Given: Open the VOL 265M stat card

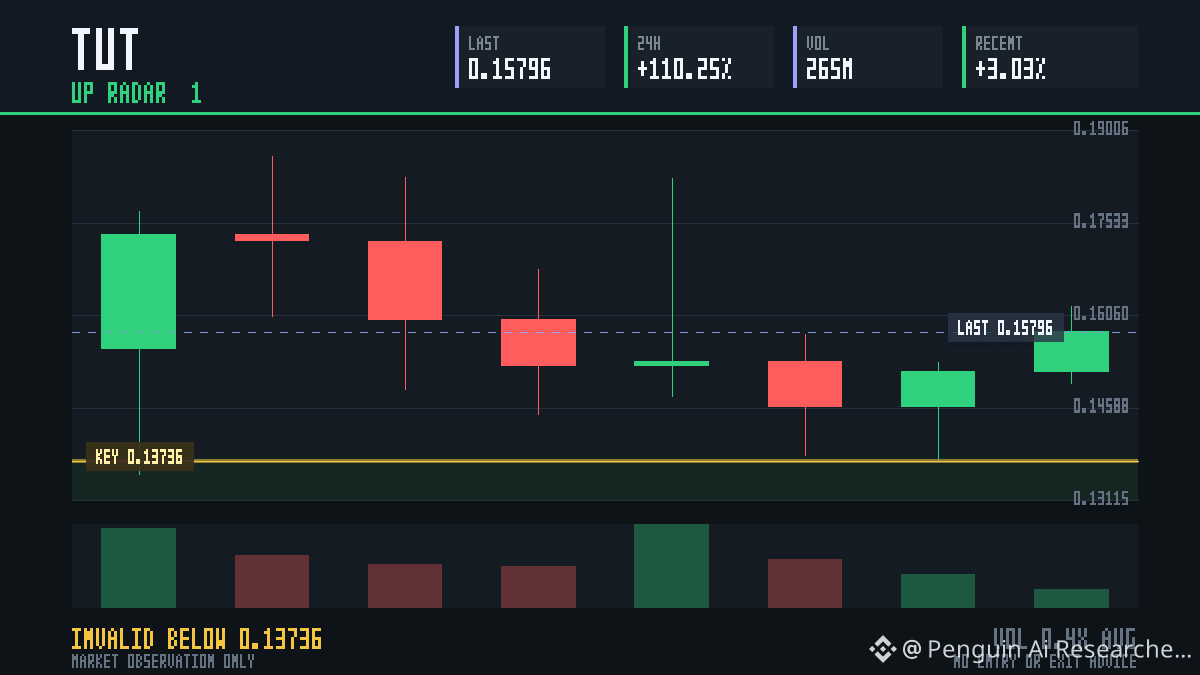Looking at the screenshot, I should [868, 57].
